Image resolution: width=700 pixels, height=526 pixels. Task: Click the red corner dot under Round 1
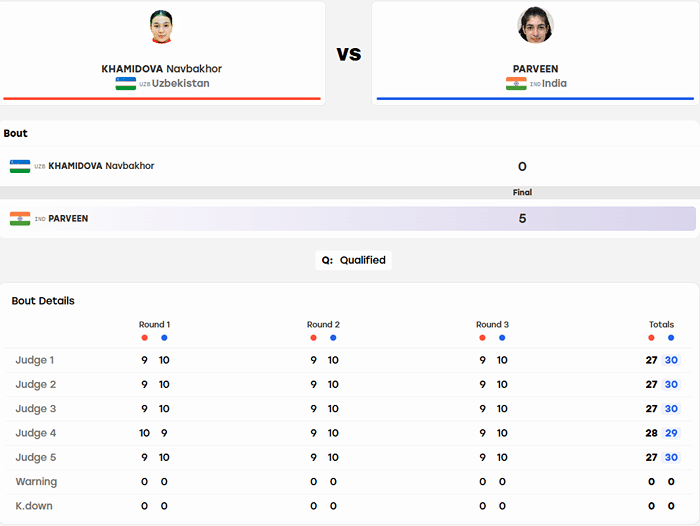[x=144, y=338]
